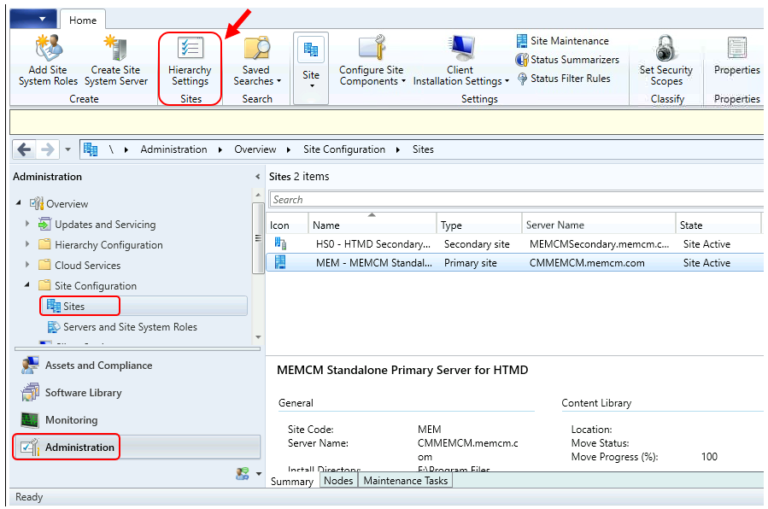Open Status Summarizers
Viewport: 768px width, 509px height.
point(567,60)
